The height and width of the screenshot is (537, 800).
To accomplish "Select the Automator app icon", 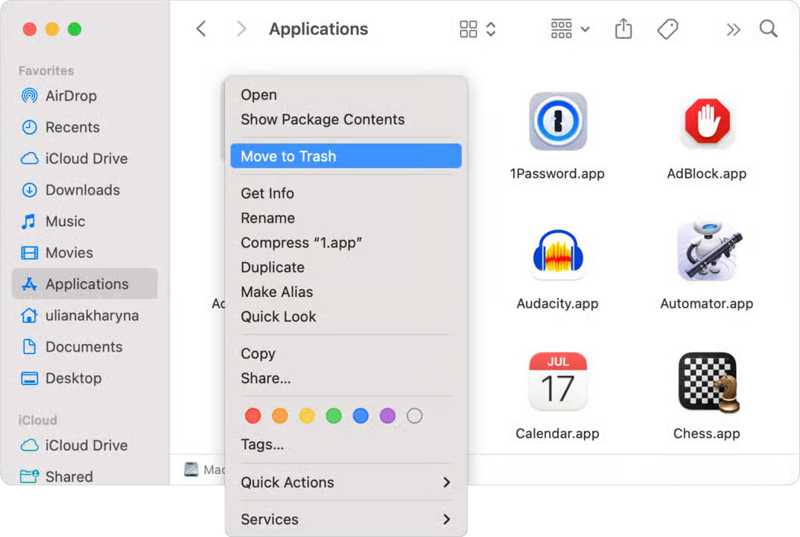I will [707, 251].
